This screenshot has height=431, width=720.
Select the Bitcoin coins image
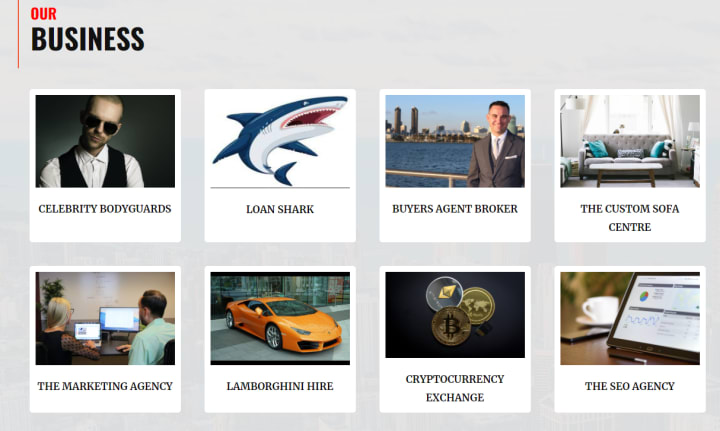coord(455,315)
